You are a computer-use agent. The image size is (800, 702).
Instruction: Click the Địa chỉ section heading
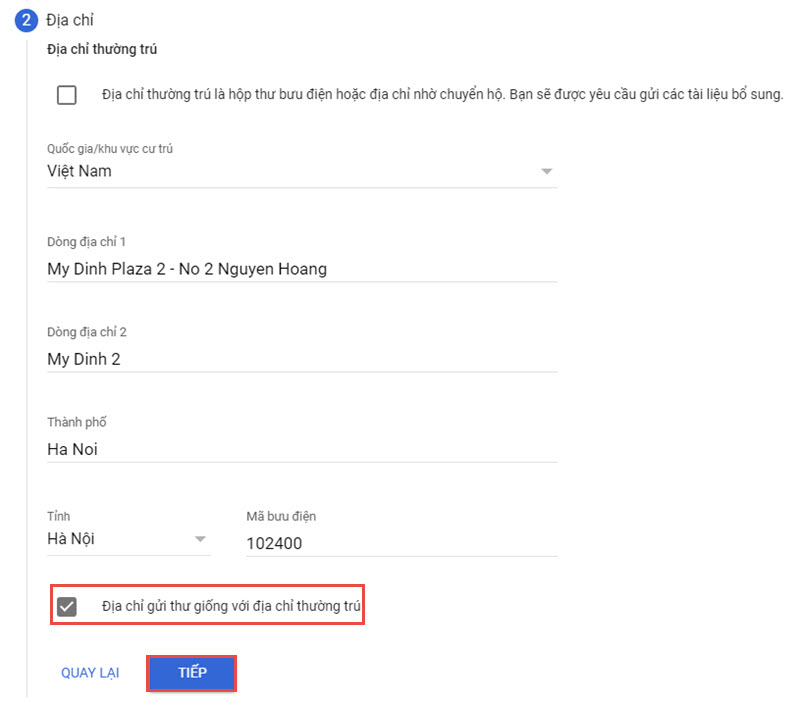tap(70, 19)
